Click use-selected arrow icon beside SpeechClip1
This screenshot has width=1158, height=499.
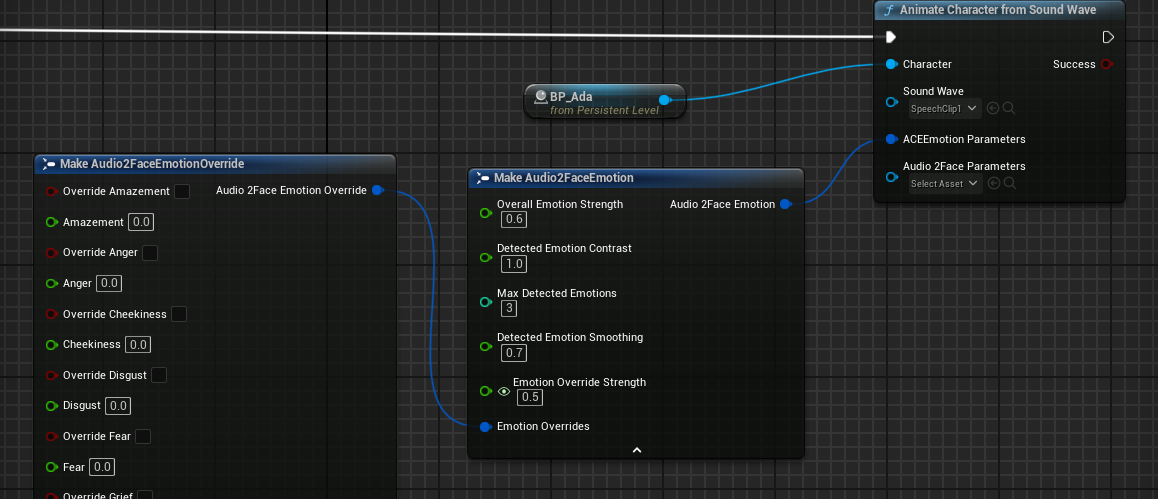tap(992, 108)
